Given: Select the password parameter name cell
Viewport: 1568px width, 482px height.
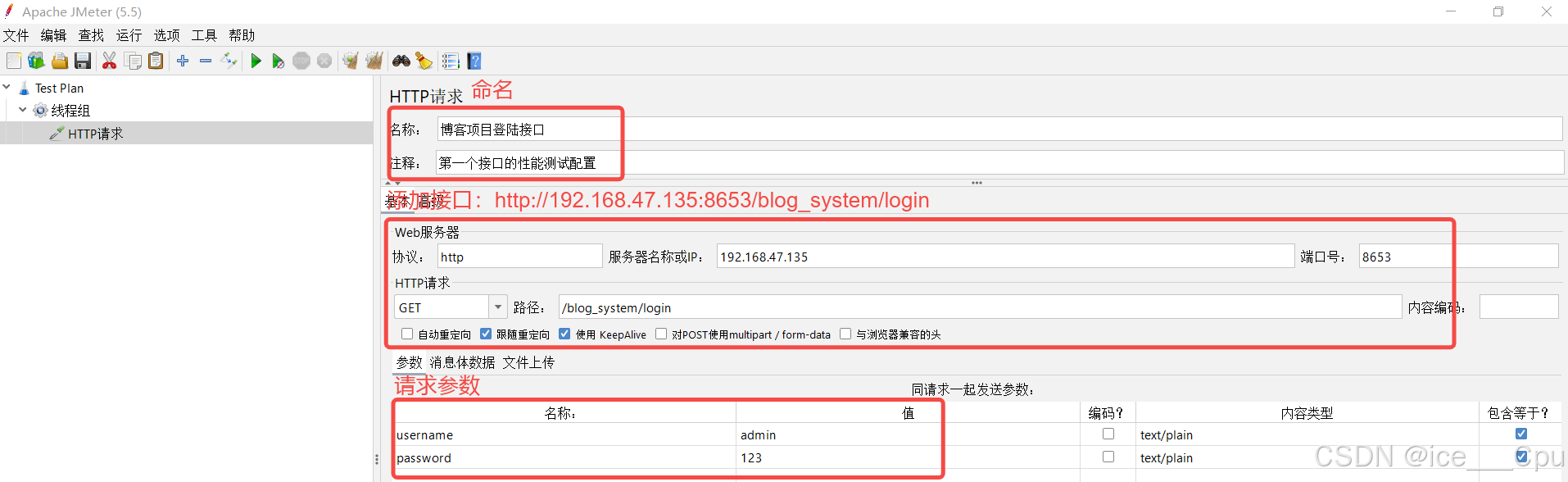Looking at the screenshot, I should (x=564, y=457).
